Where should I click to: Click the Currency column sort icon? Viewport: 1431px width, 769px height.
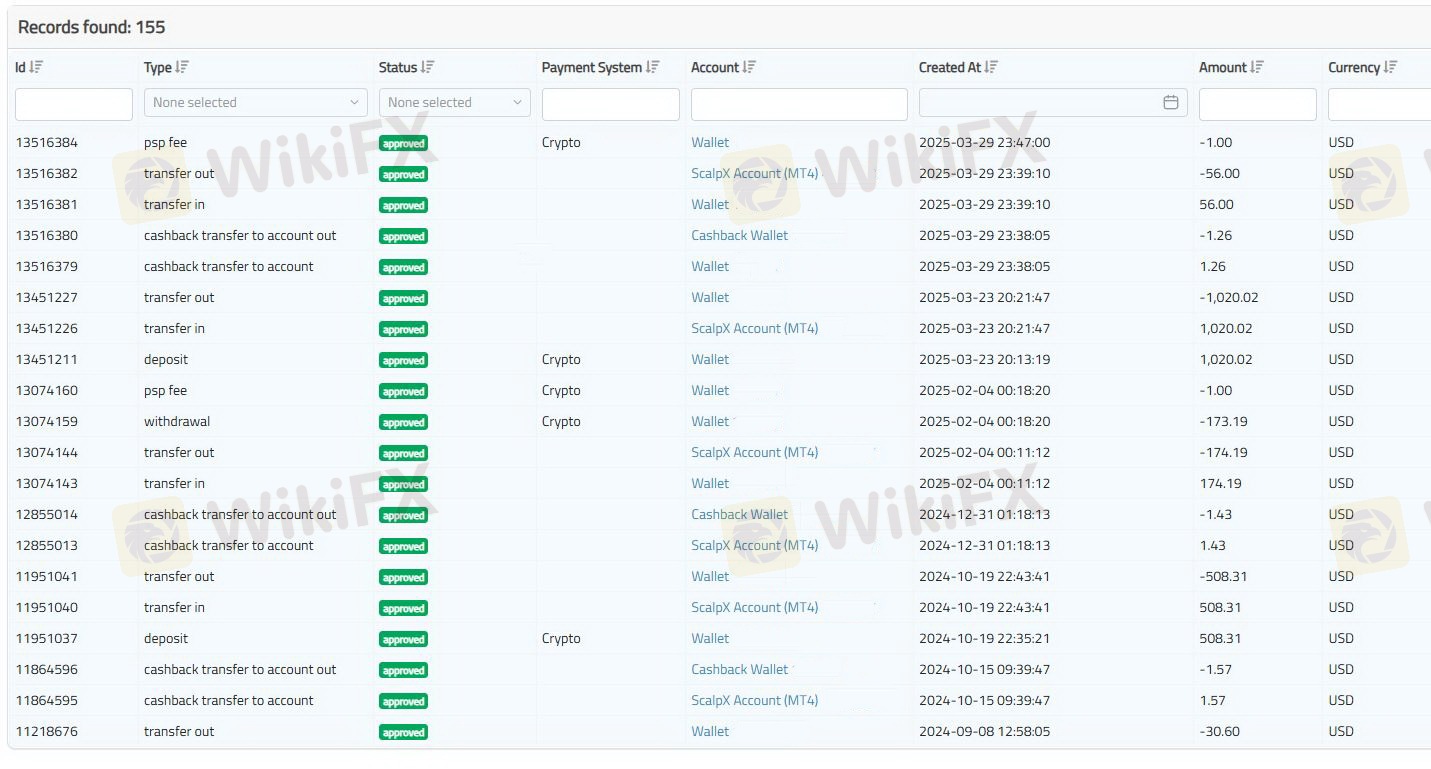pos(1390,67)
